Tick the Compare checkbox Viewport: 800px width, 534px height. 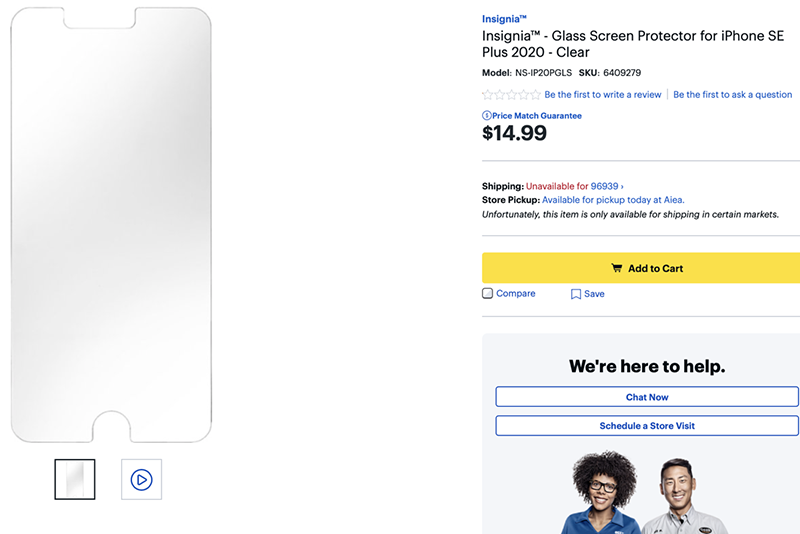(488, 294)
